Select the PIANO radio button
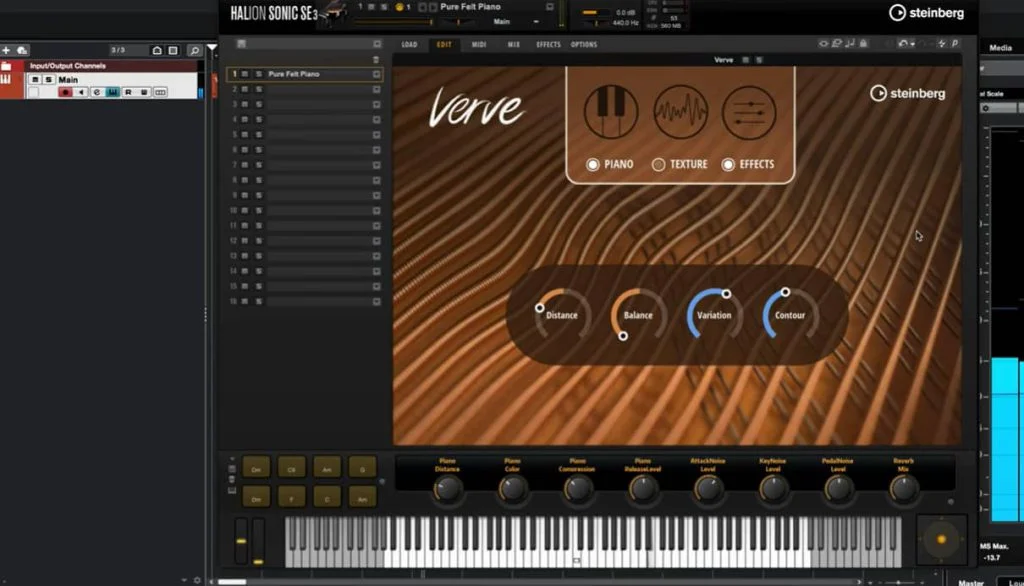Image resolution: width=1024 pixels, height=586 pixels. click(592, 165)
